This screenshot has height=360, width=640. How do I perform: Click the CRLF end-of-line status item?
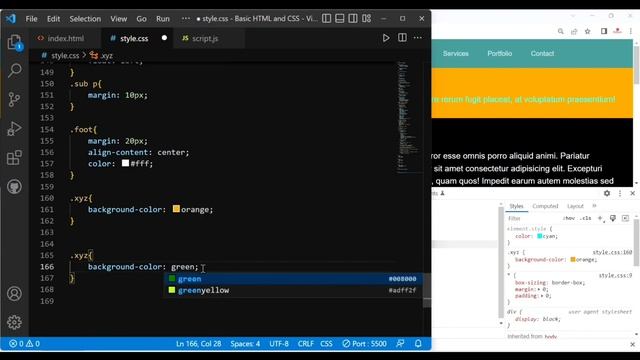pos(305,344)
